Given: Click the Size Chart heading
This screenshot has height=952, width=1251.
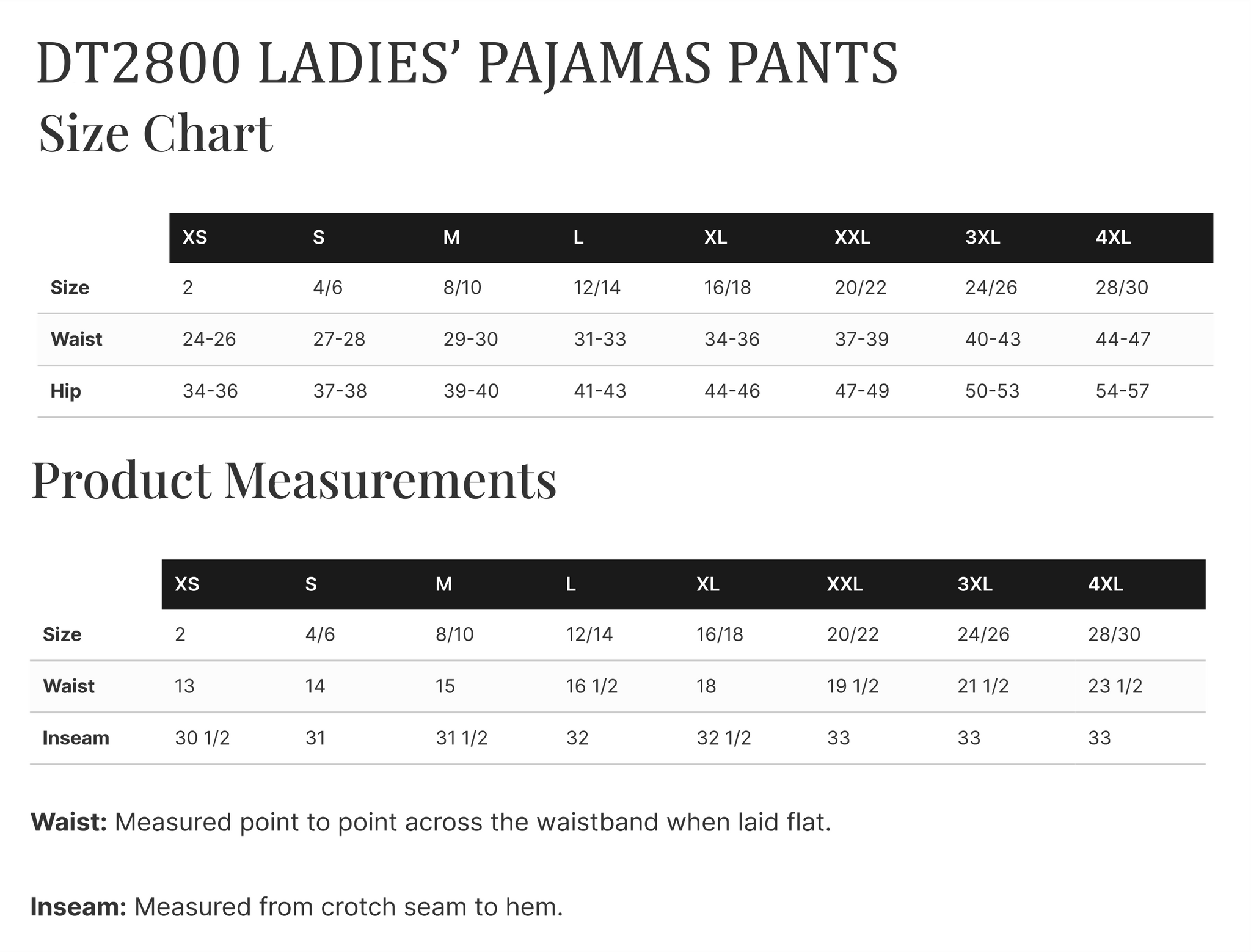Looking at the screenshot, I should (156, 133).
